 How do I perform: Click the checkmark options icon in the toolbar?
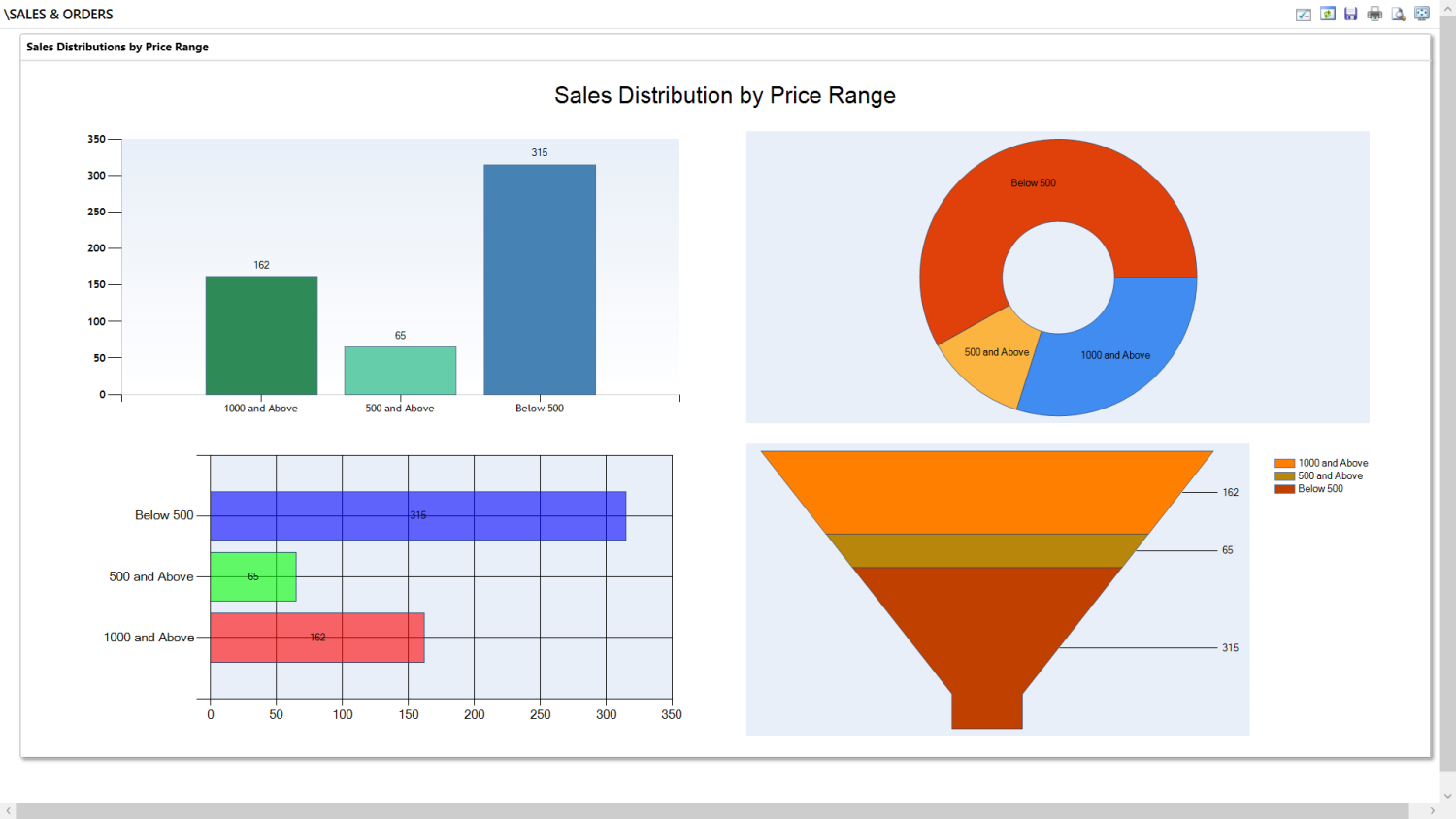(x=1303, y=14)
